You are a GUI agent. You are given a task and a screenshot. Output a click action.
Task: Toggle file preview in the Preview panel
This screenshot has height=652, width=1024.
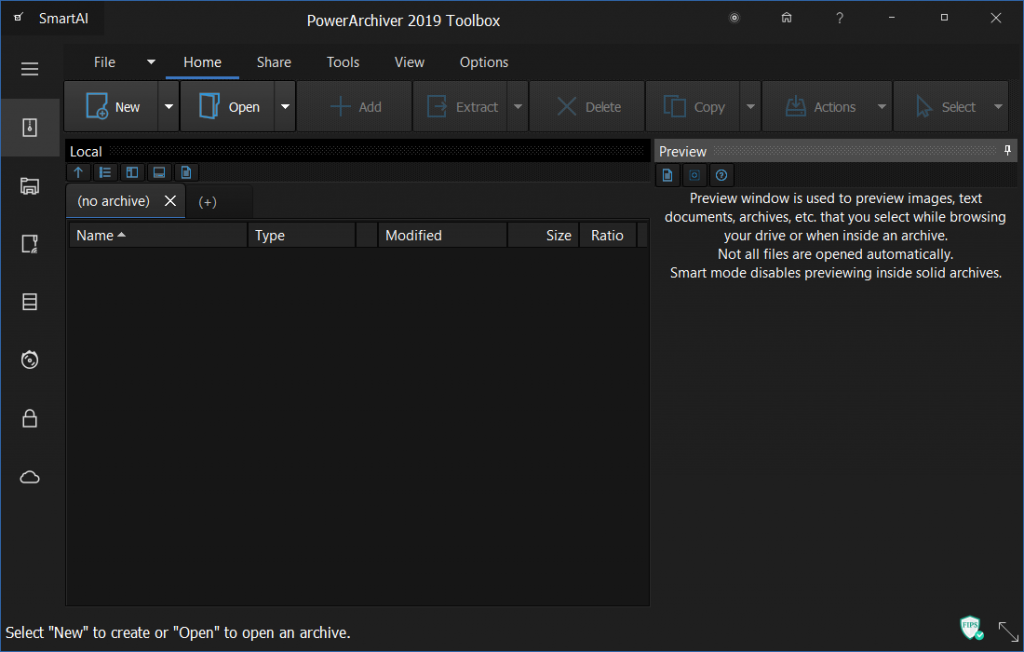667,175
